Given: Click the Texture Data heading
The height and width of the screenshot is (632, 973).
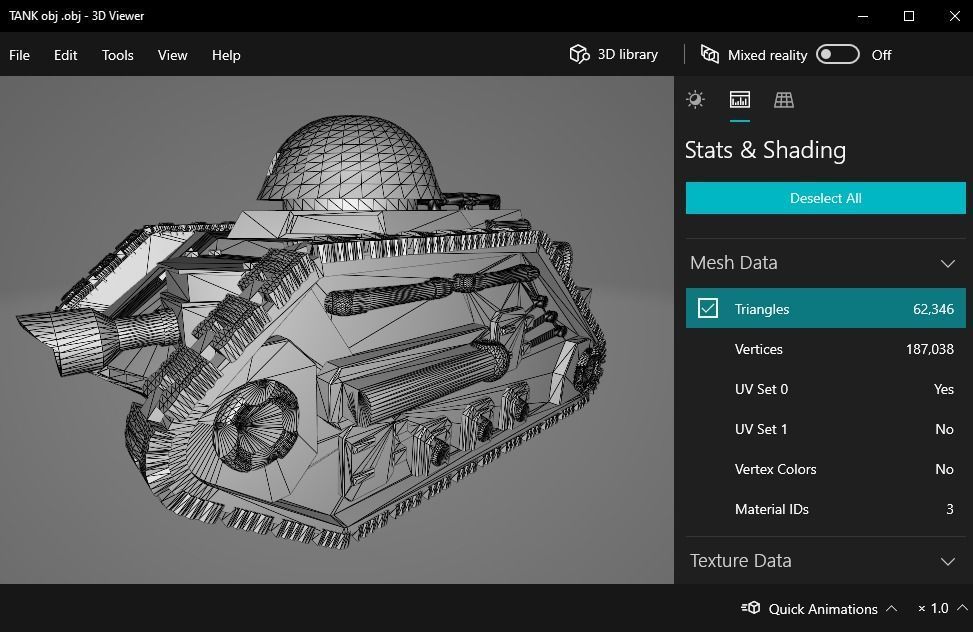Looking at the screenshot, I should pyautogui.click(x=740, y=561).
